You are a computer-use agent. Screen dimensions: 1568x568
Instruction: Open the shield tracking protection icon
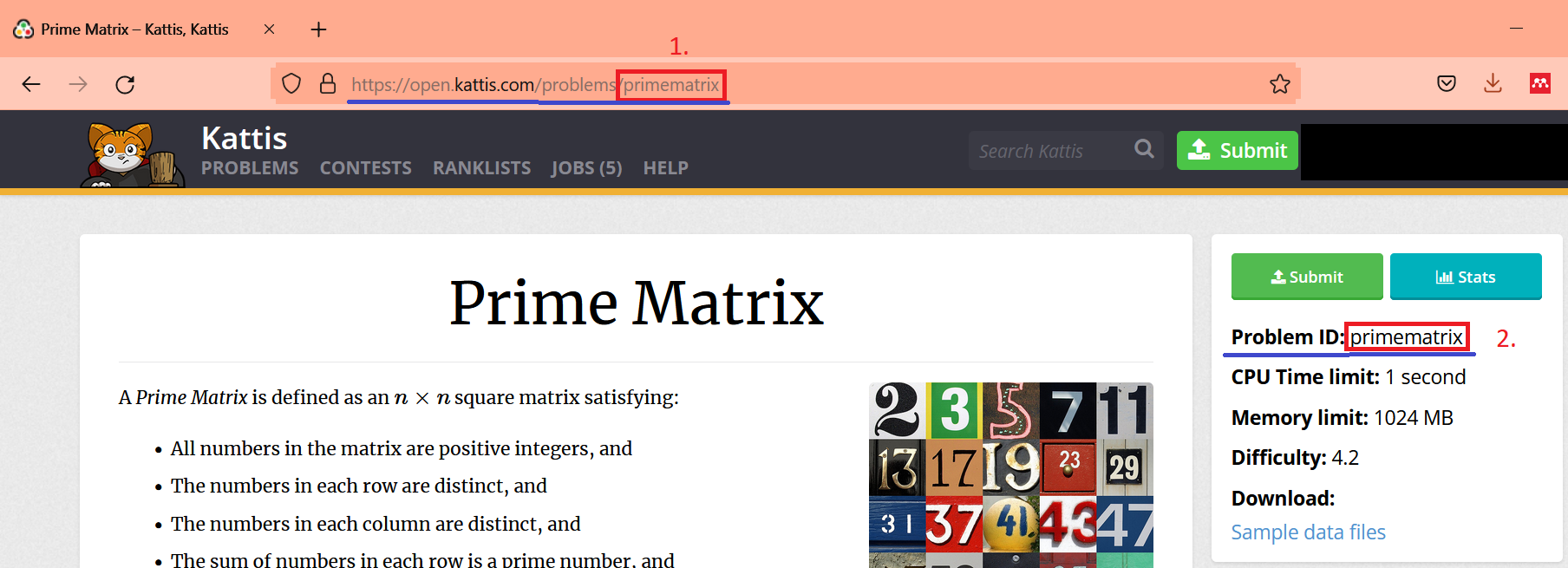(x=291, y=84)
